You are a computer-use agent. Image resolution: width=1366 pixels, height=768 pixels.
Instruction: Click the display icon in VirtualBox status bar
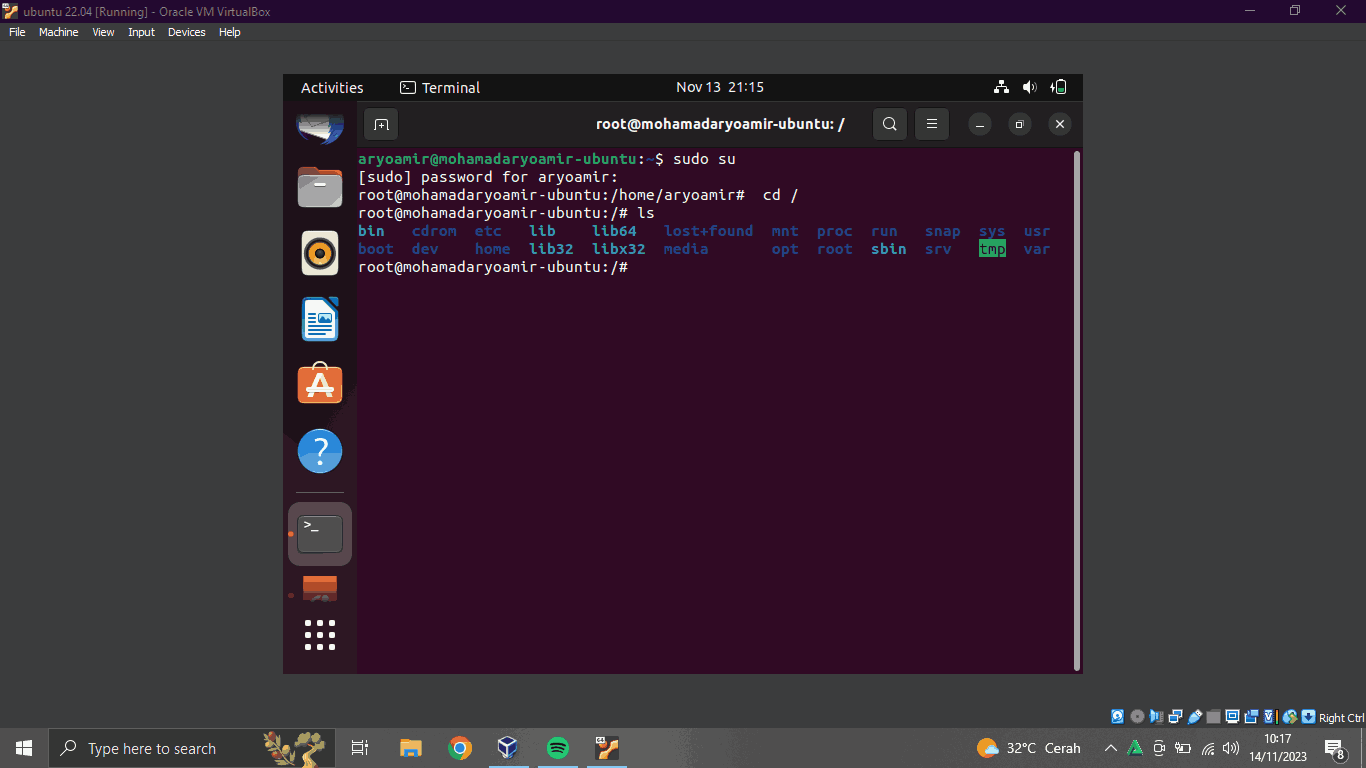point(1232,717)
